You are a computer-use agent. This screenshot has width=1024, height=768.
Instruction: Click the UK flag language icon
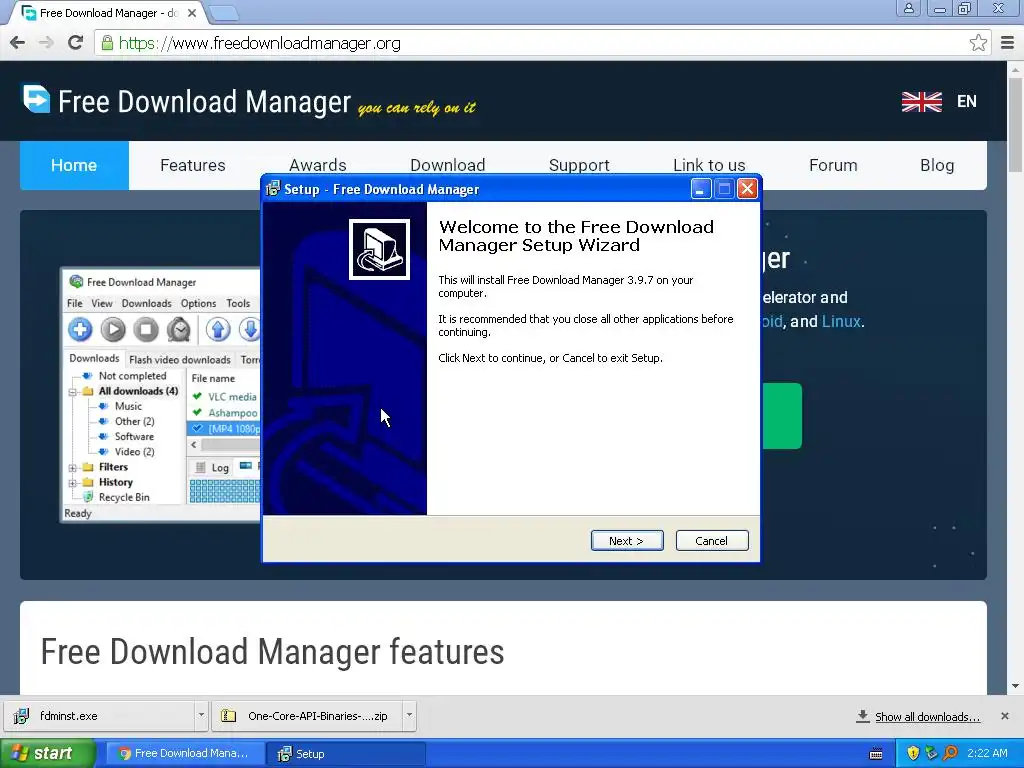[x=921, y=102]
